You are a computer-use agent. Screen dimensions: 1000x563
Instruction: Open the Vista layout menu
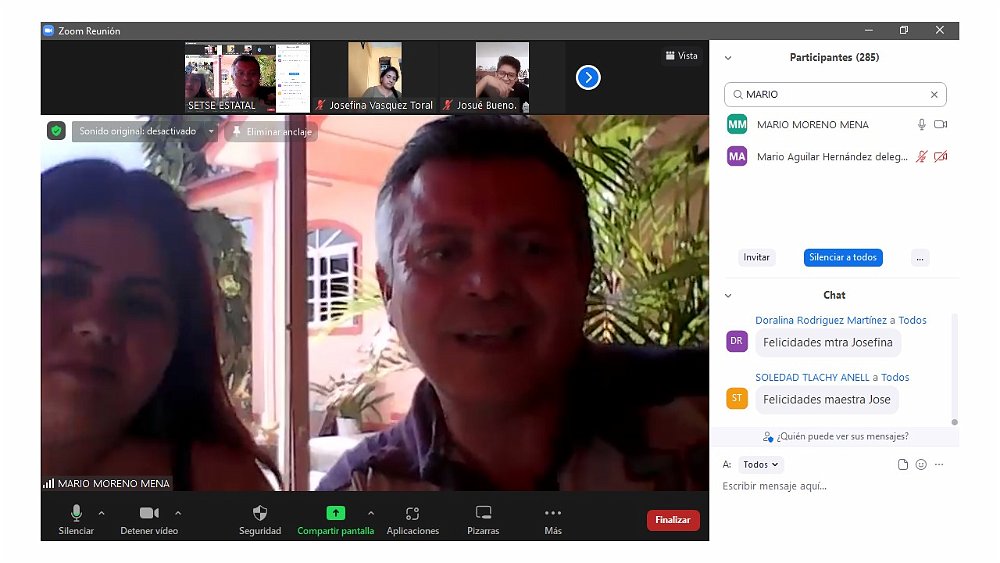click(x=681, y=56)
